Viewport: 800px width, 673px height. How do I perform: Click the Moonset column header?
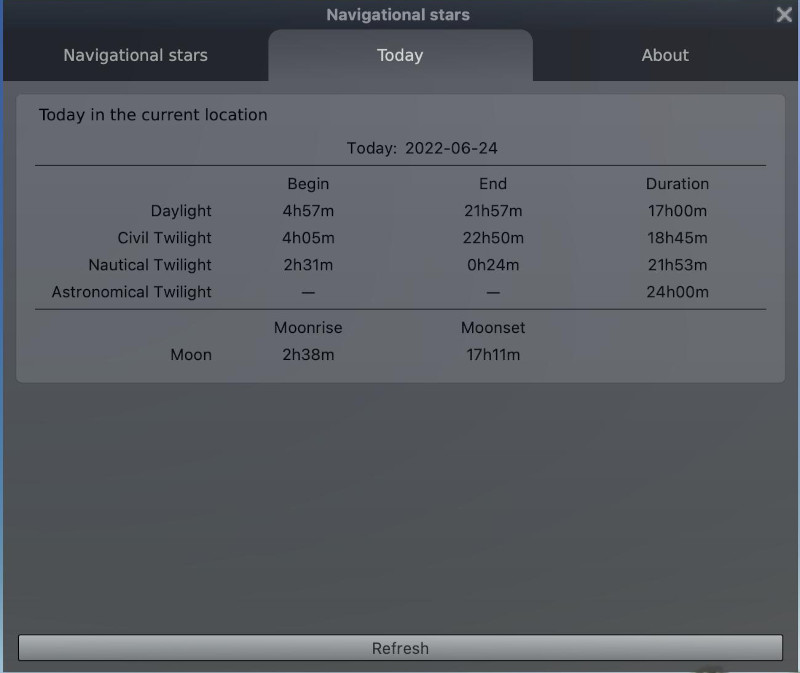tap(493, 328)
